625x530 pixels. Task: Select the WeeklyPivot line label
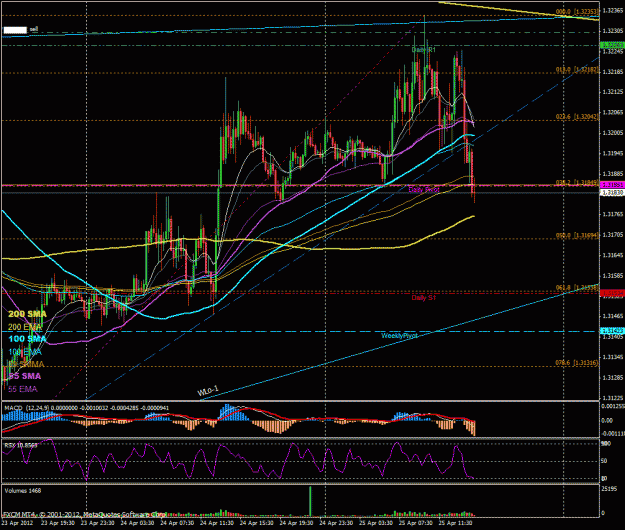coord(399,336)
